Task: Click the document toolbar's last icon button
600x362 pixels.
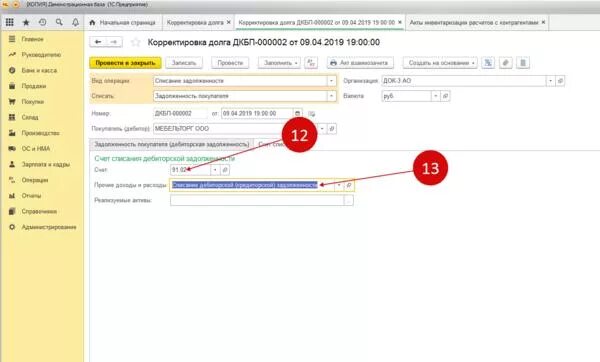Action: (523, 63)
